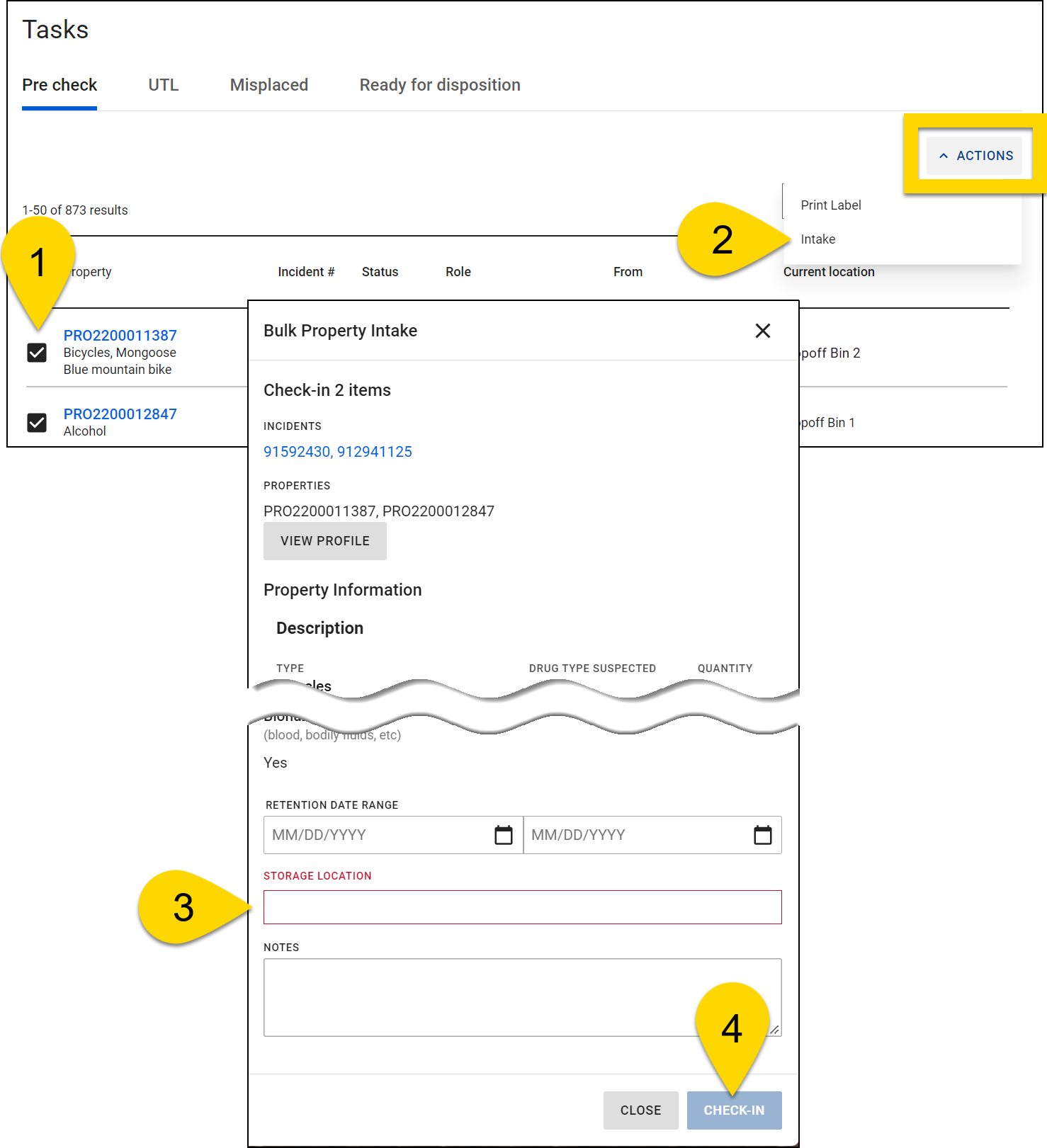
Task: Click the Current location column header
Action: pos(829,272)
